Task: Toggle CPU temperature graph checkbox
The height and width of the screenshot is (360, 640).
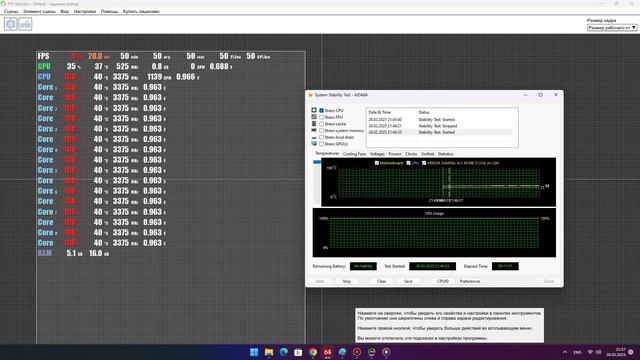Action: [408, 163]
